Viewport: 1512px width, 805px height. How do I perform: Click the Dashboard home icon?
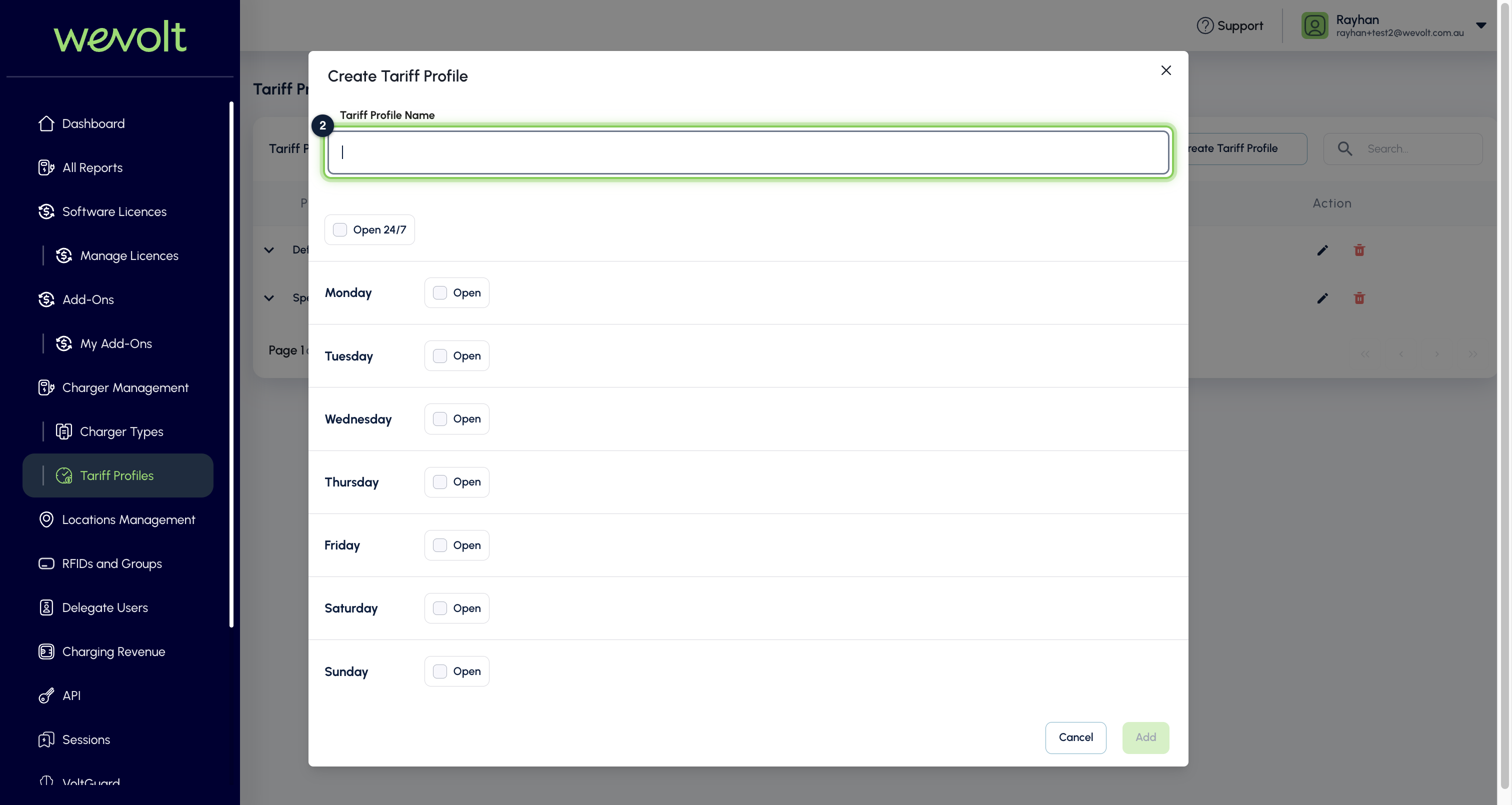point(46,123)
